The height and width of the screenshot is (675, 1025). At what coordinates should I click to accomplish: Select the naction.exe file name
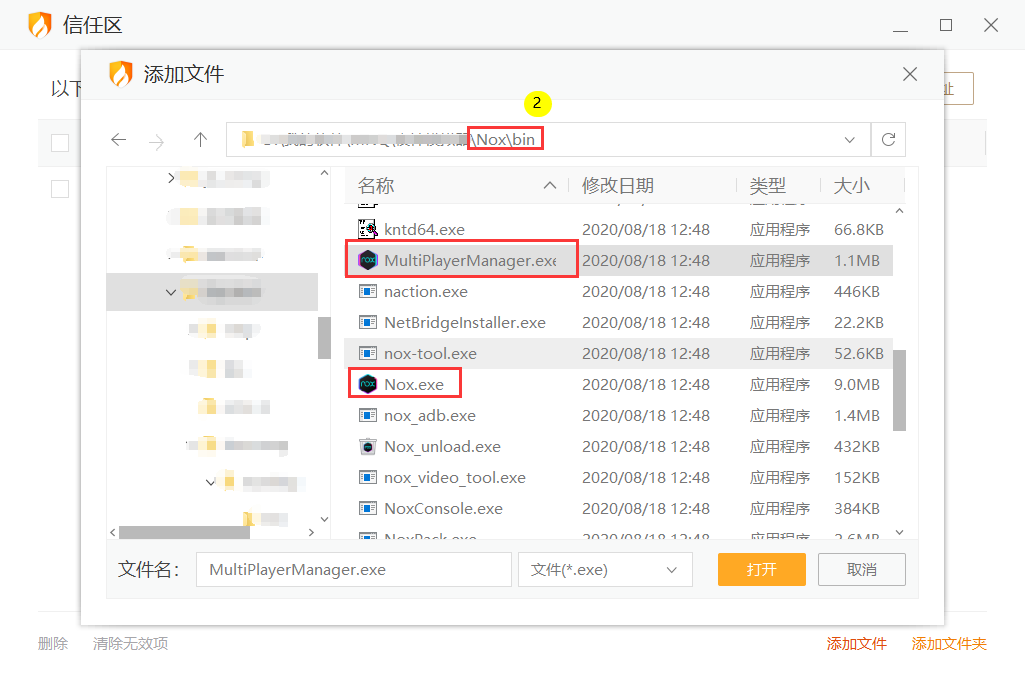426,291
